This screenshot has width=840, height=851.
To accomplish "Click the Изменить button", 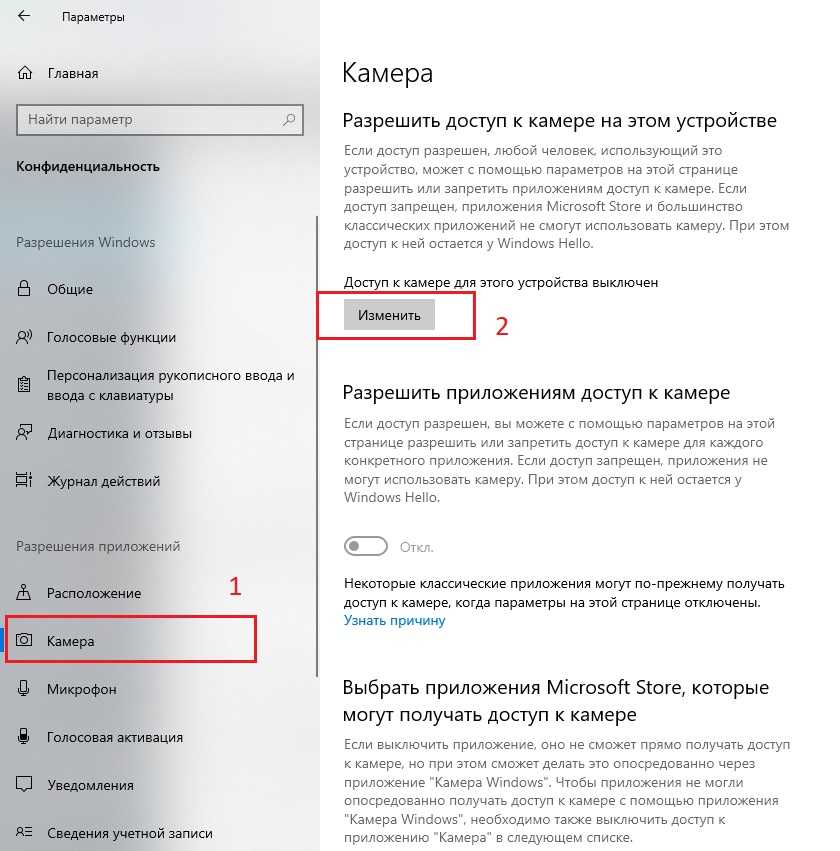I will pos(389,315).
